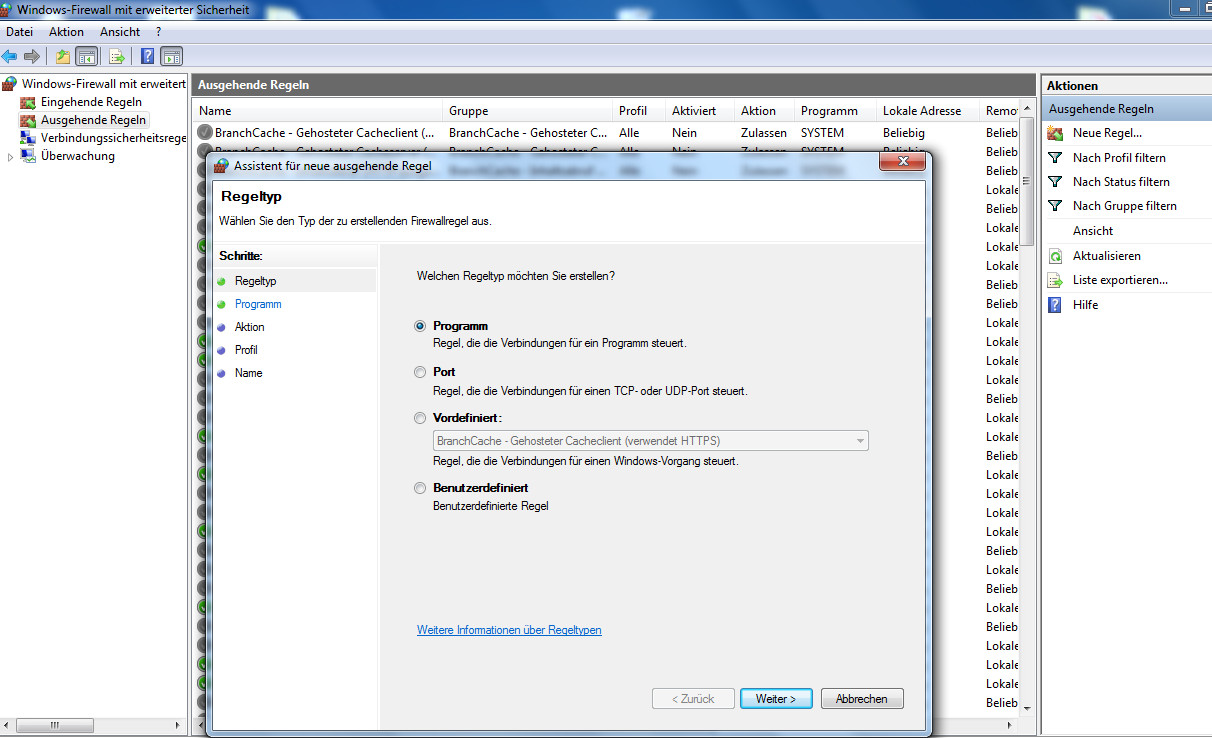Click the tree pane horizontal scrollbar left arrow
The image size is (1212, 738).
8,725
